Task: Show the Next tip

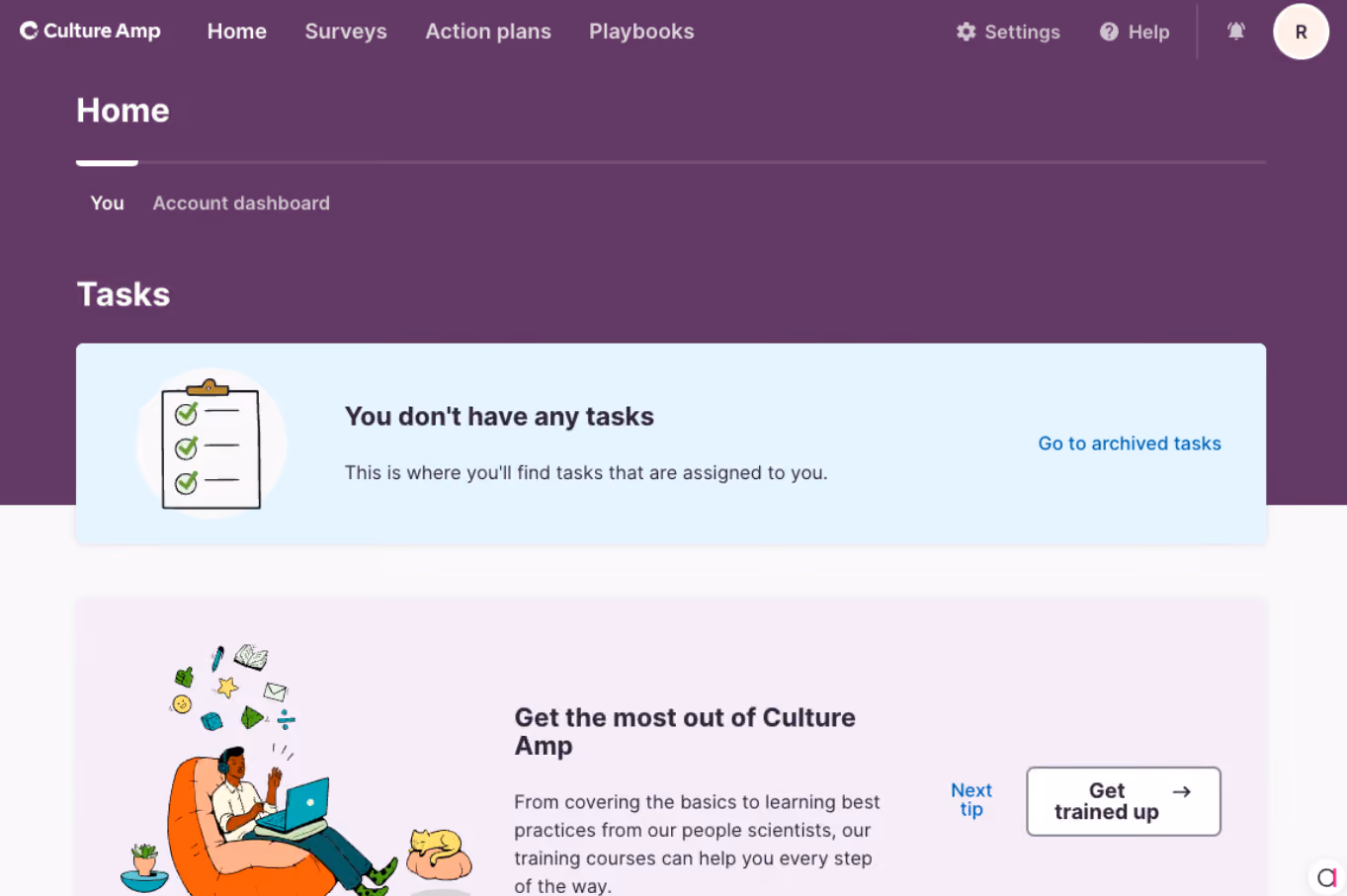Action: (971, 800)
